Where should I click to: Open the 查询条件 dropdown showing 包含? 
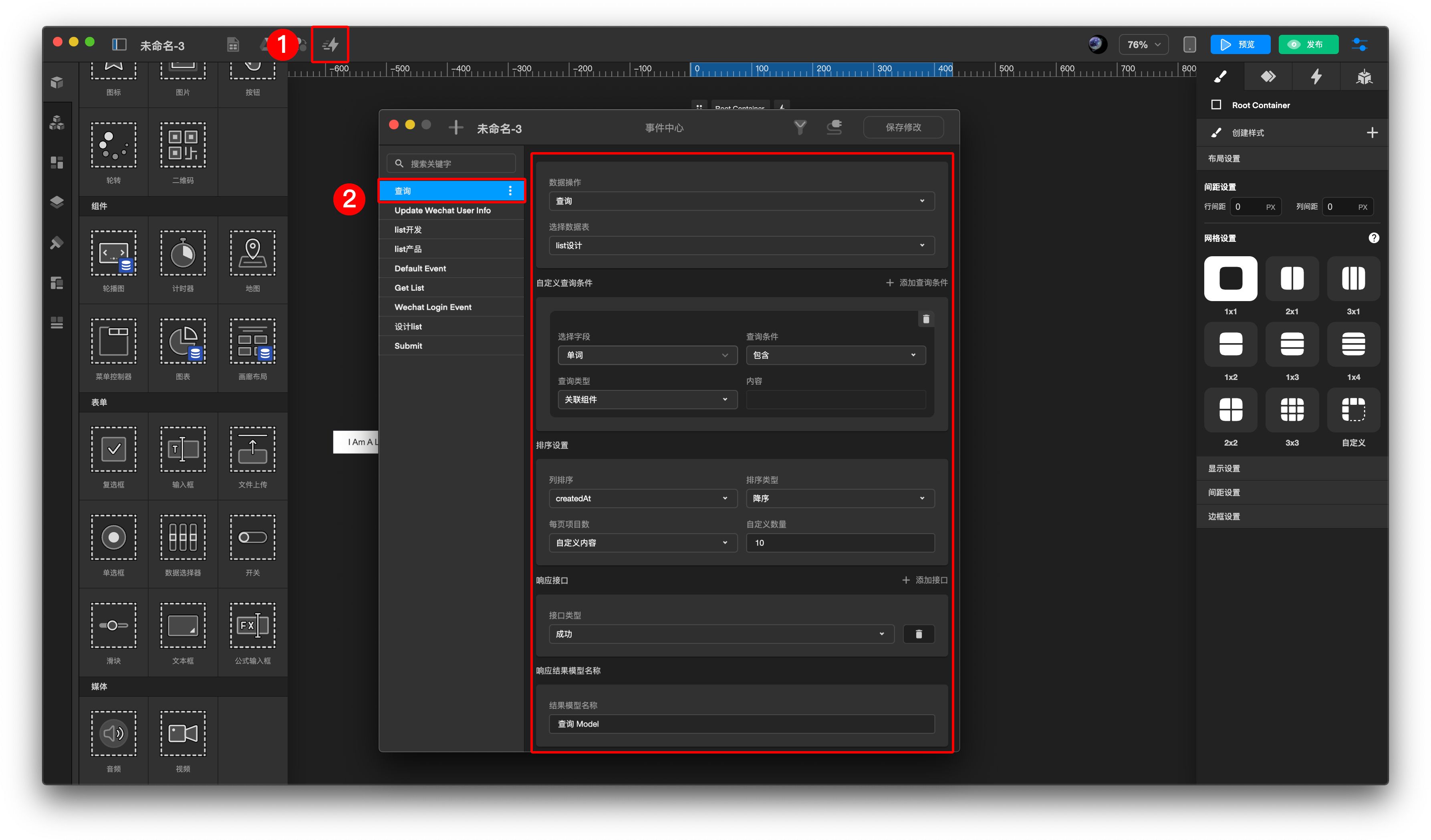pyautogui.click(x=836, y=355)
